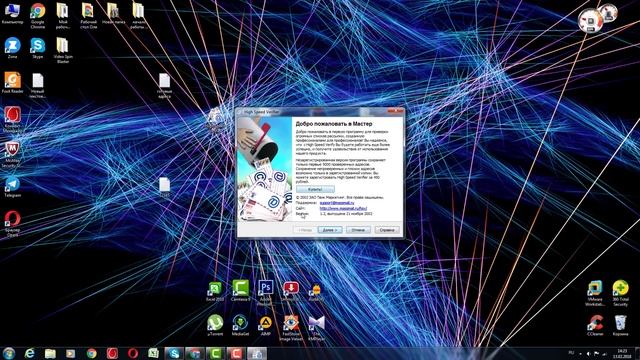Open Windows Explorer from the taskbar

click(50, 353)
